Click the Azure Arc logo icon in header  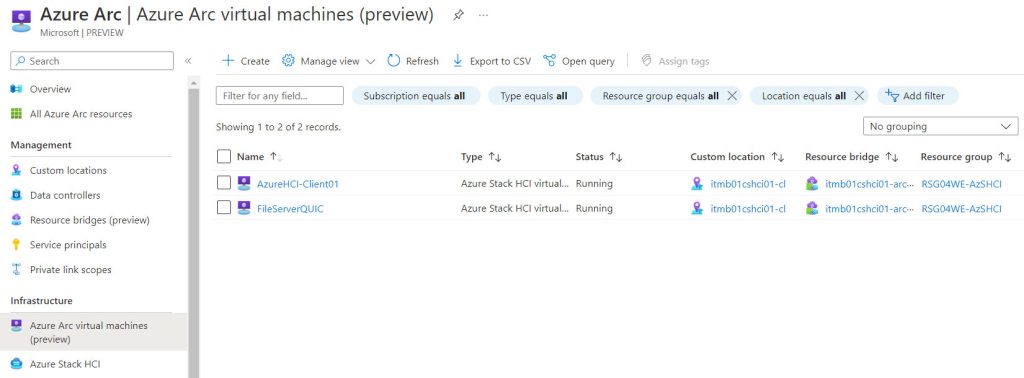point(21,21)
